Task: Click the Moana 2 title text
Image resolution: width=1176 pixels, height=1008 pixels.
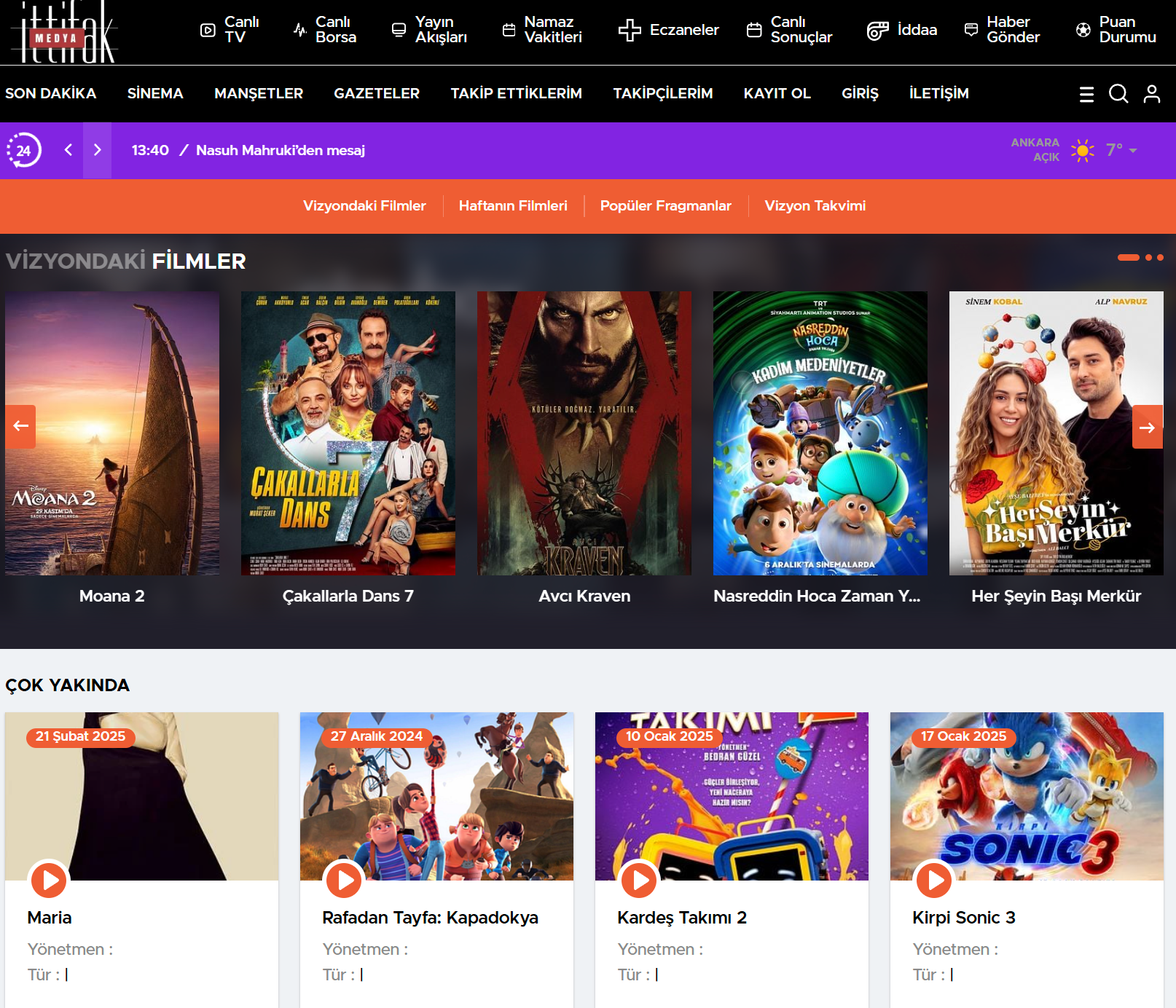Action: (x=112, y=596)
